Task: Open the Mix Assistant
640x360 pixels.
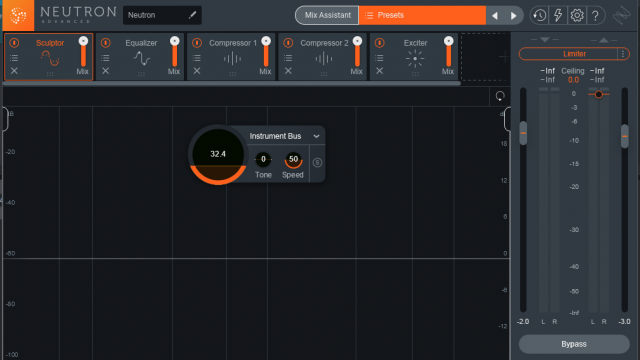Action: [x=327, y=16]
